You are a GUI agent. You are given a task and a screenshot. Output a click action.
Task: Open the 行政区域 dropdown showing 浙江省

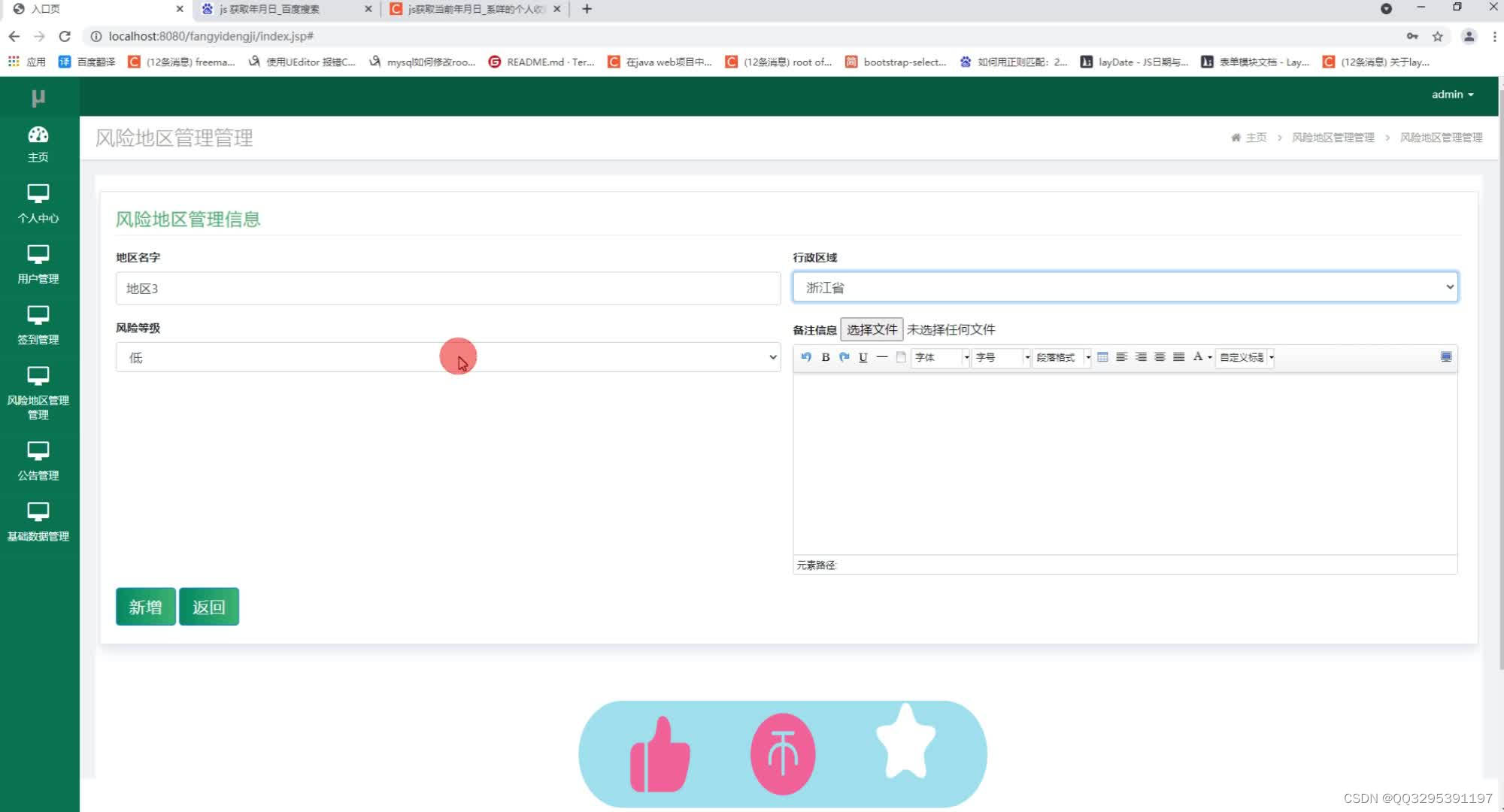click(x=1125, y=287)
